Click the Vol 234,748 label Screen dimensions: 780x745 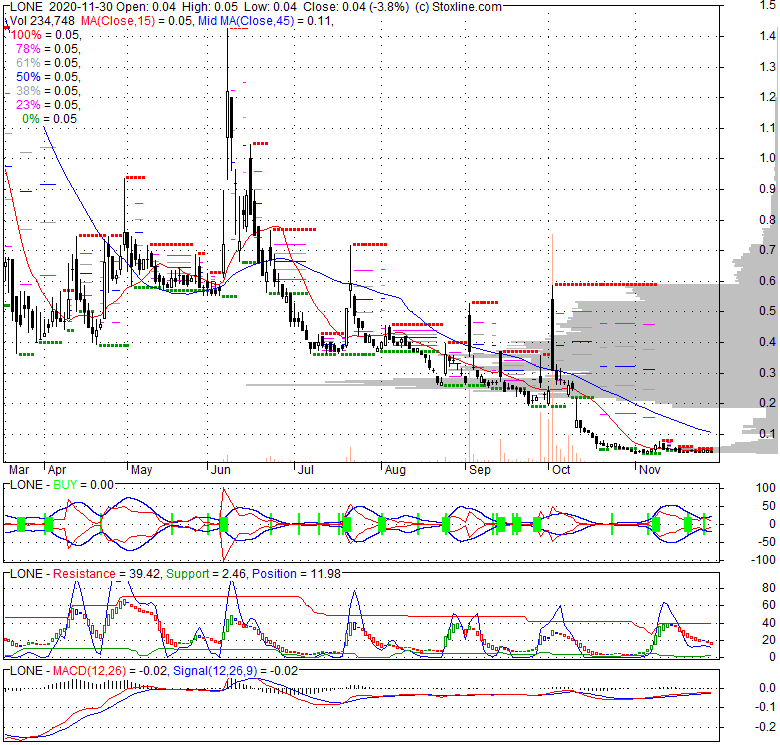point(42,21)
